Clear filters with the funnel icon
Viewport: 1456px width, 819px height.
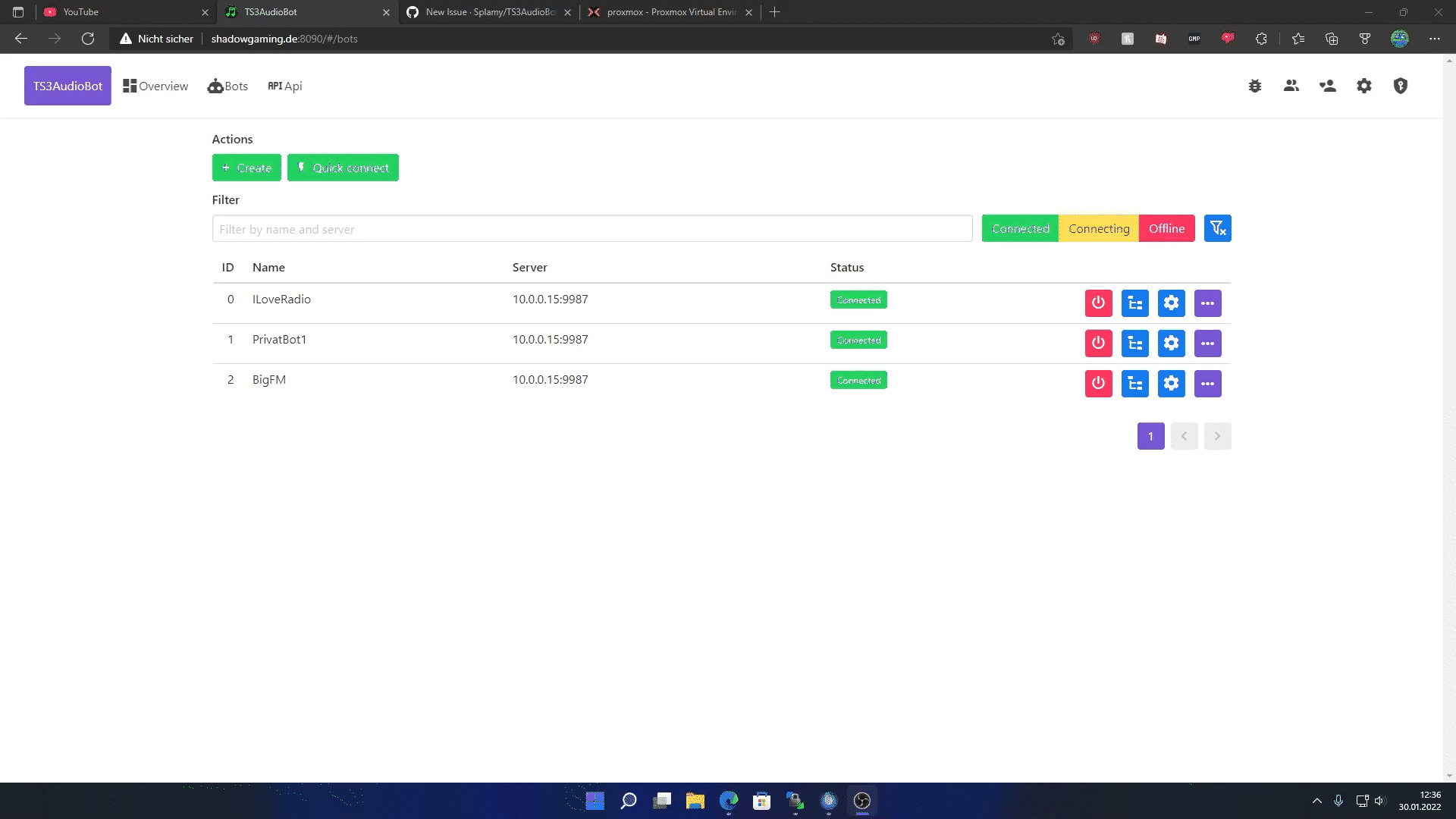[x=1217, y=228]
